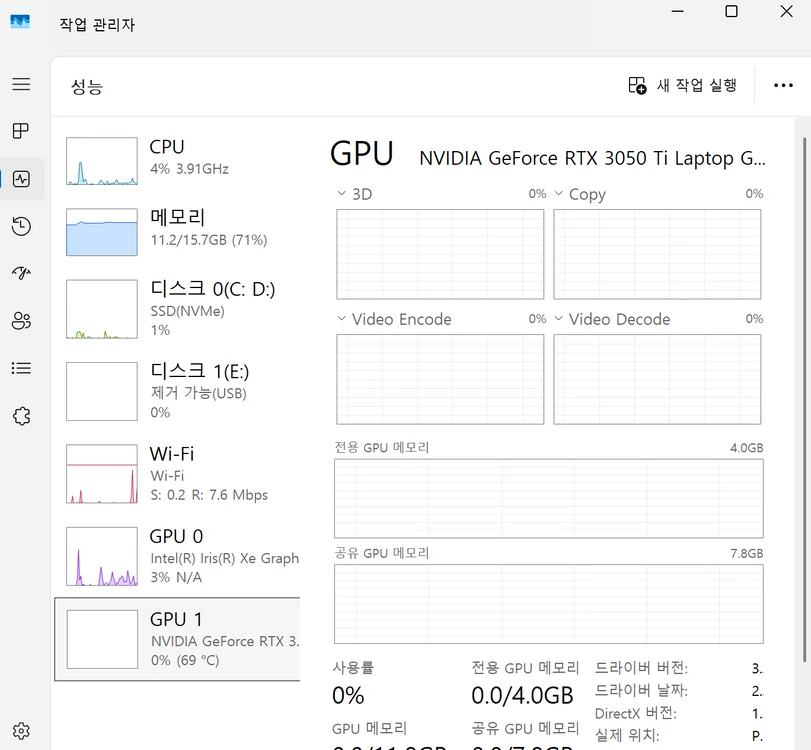This screenshot has height=750, width=811.
Task: Click the 성능 page heading
Action: coord(87,86)
